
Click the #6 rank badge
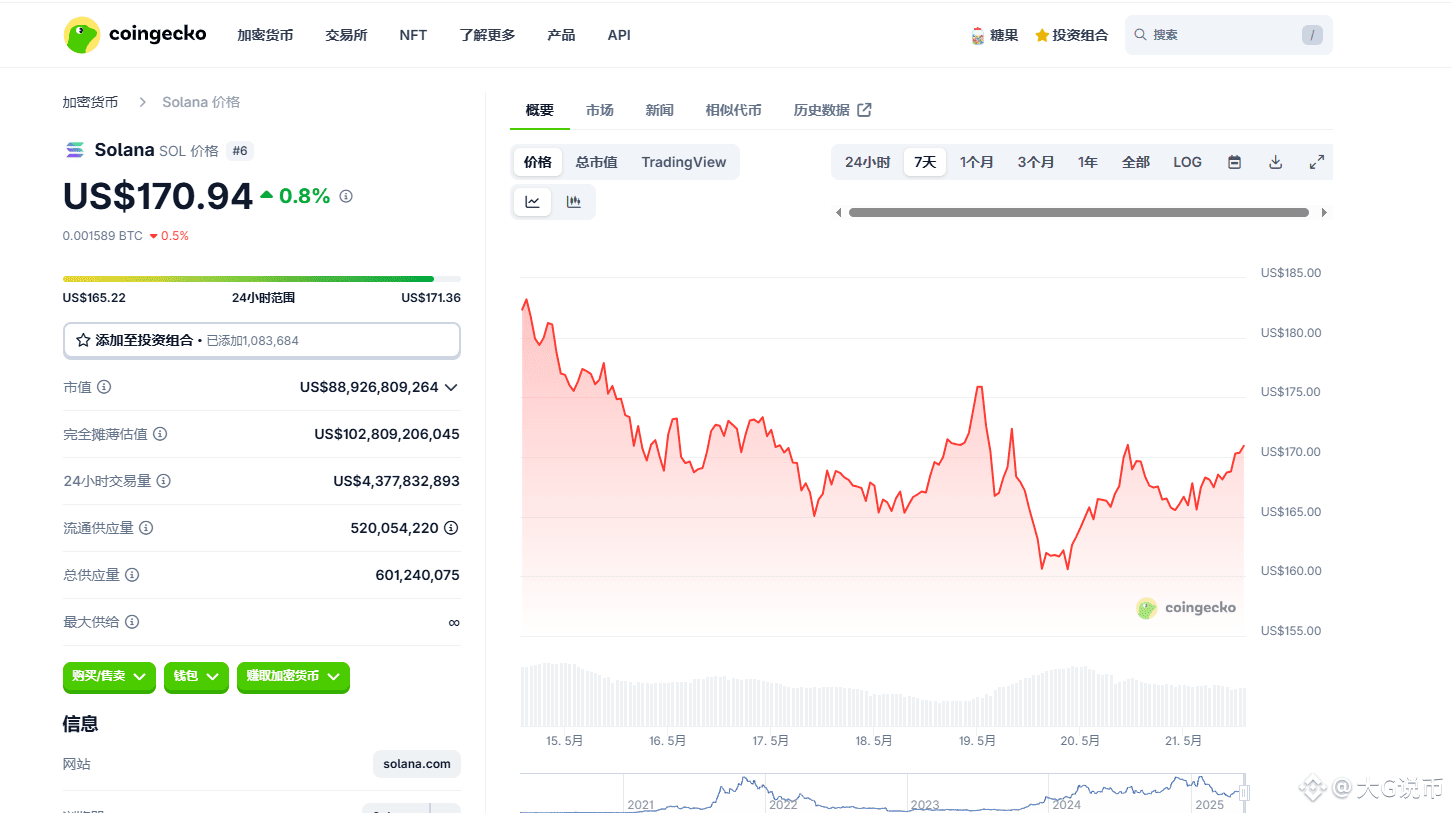240,151
